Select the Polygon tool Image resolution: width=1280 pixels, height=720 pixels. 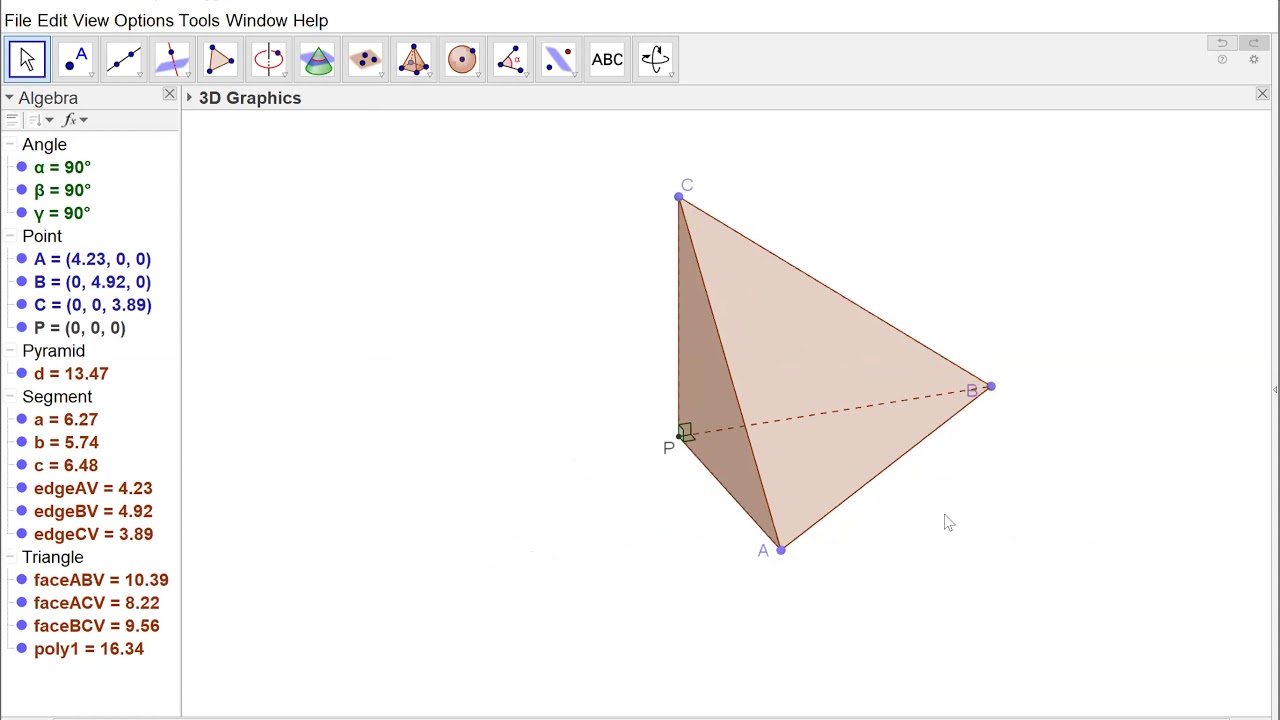point(220,60)
